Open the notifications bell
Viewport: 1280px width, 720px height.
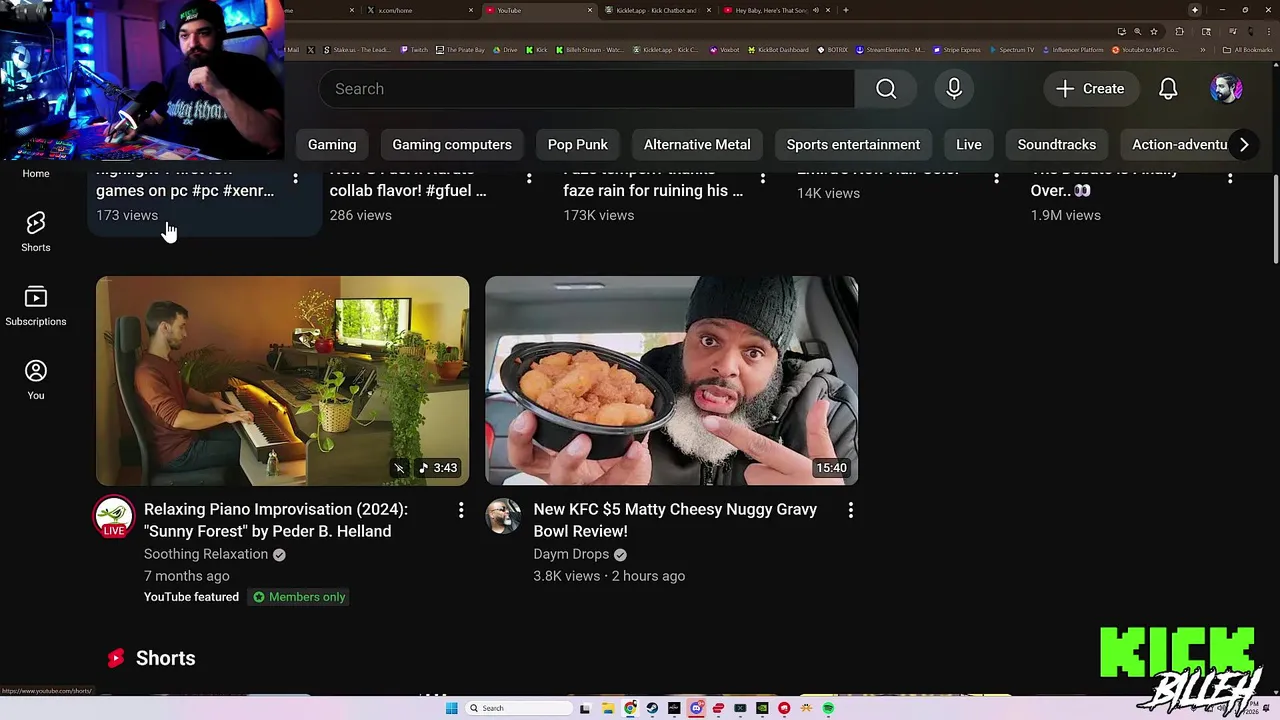click(x=1168, y=89)
